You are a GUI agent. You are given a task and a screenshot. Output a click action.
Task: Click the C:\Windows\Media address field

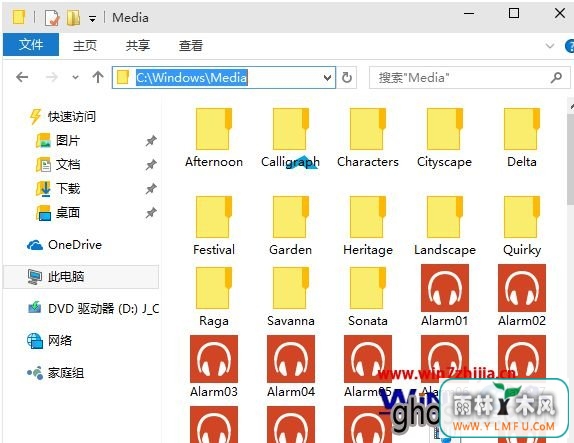224,77
